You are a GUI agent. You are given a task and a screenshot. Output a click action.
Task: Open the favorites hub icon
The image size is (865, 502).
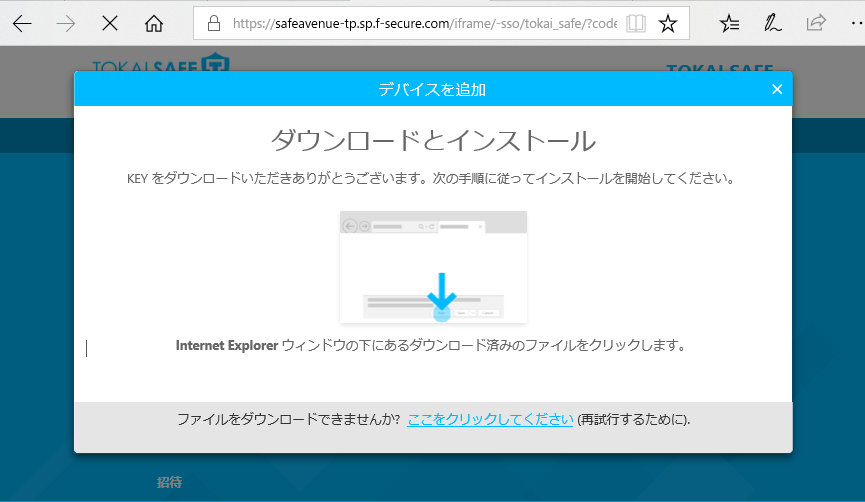tap(729, 24)
